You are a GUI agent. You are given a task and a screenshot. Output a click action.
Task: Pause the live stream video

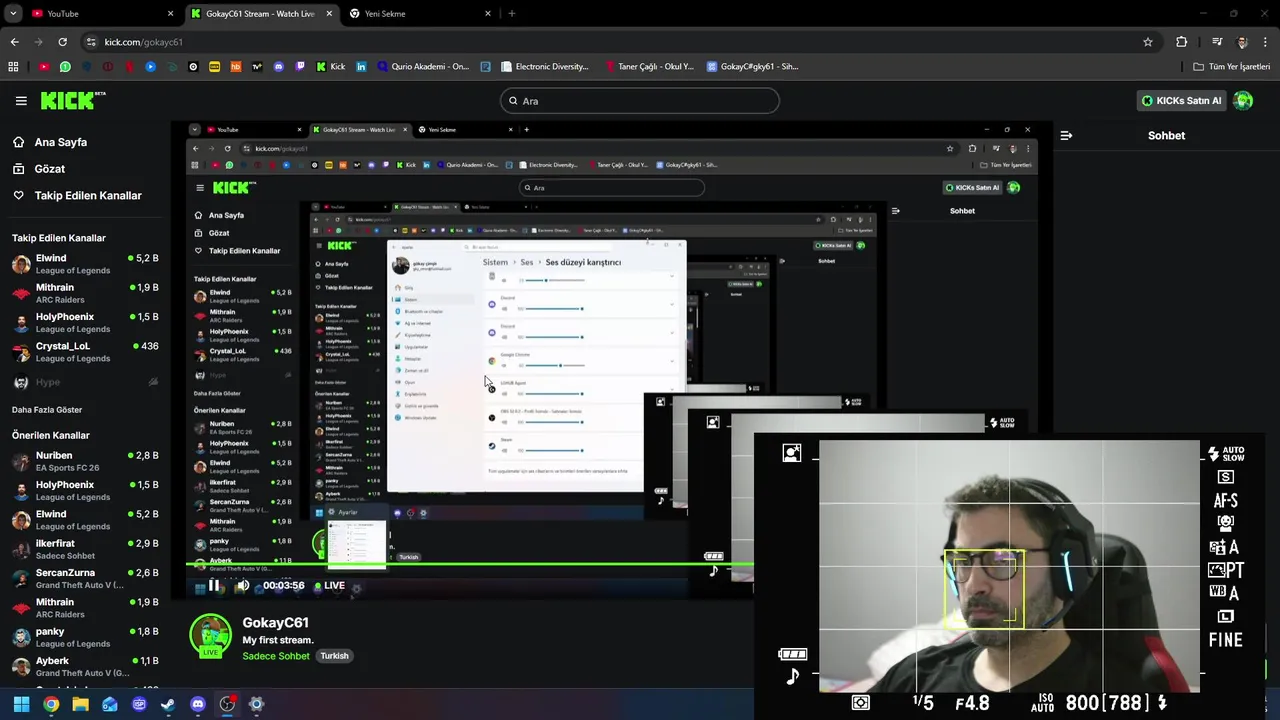tap(213, 586)
